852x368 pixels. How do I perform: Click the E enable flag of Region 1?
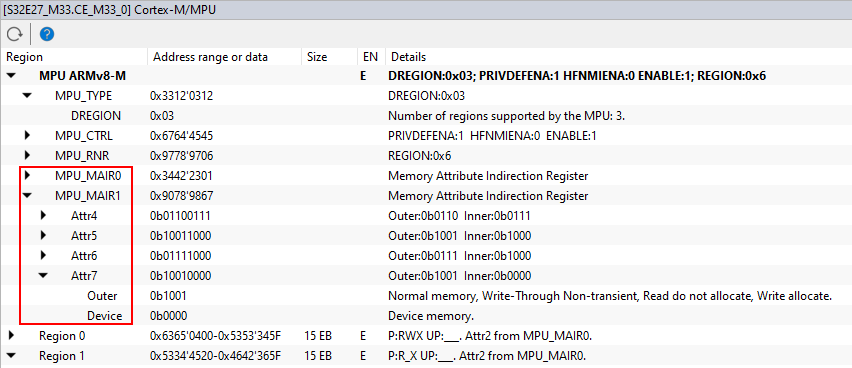pyautogui.click(x=363, y=356)
